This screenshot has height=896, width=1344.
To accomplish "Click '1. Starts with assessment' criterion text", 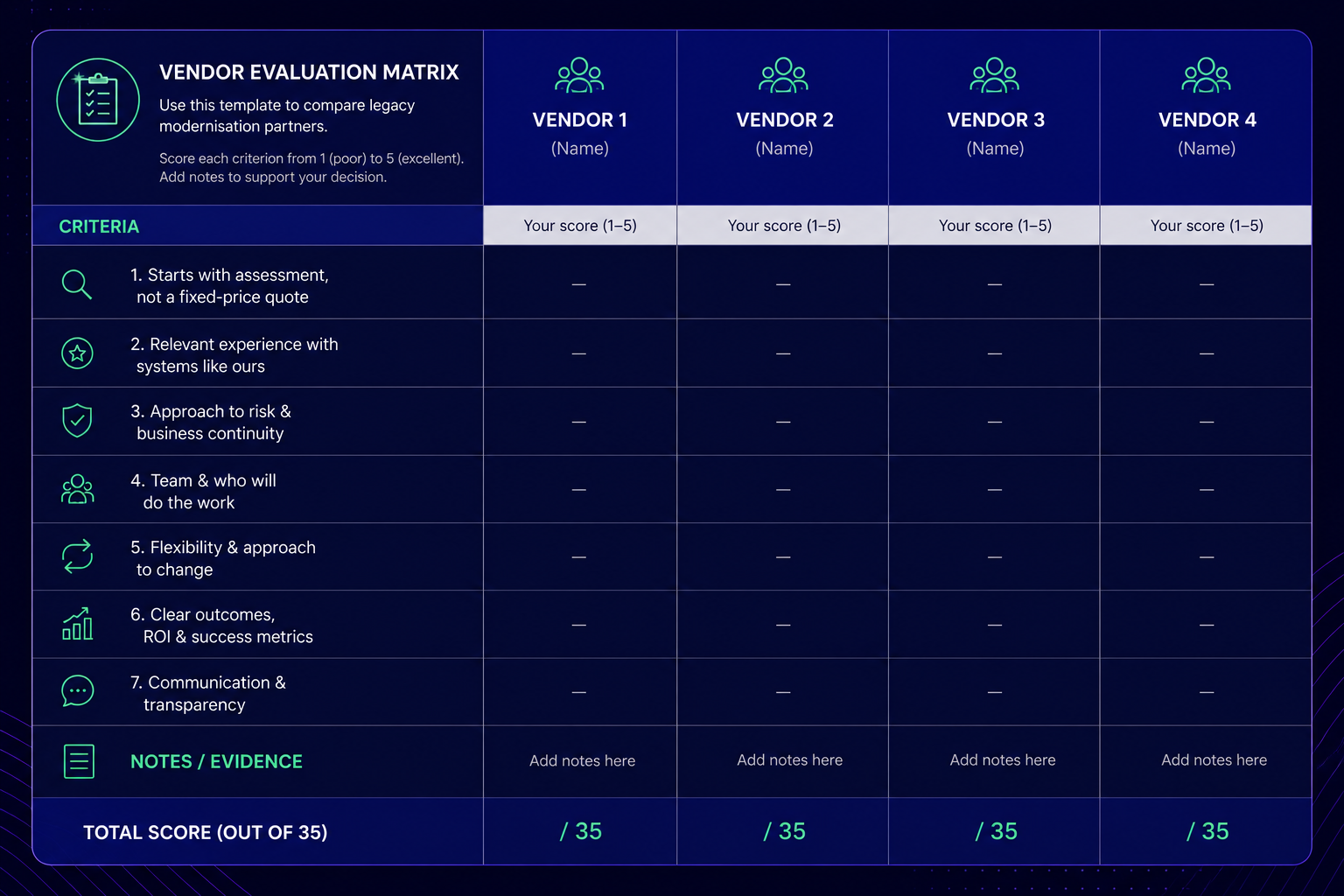I will pyautogui.click(x=229, y=286).
